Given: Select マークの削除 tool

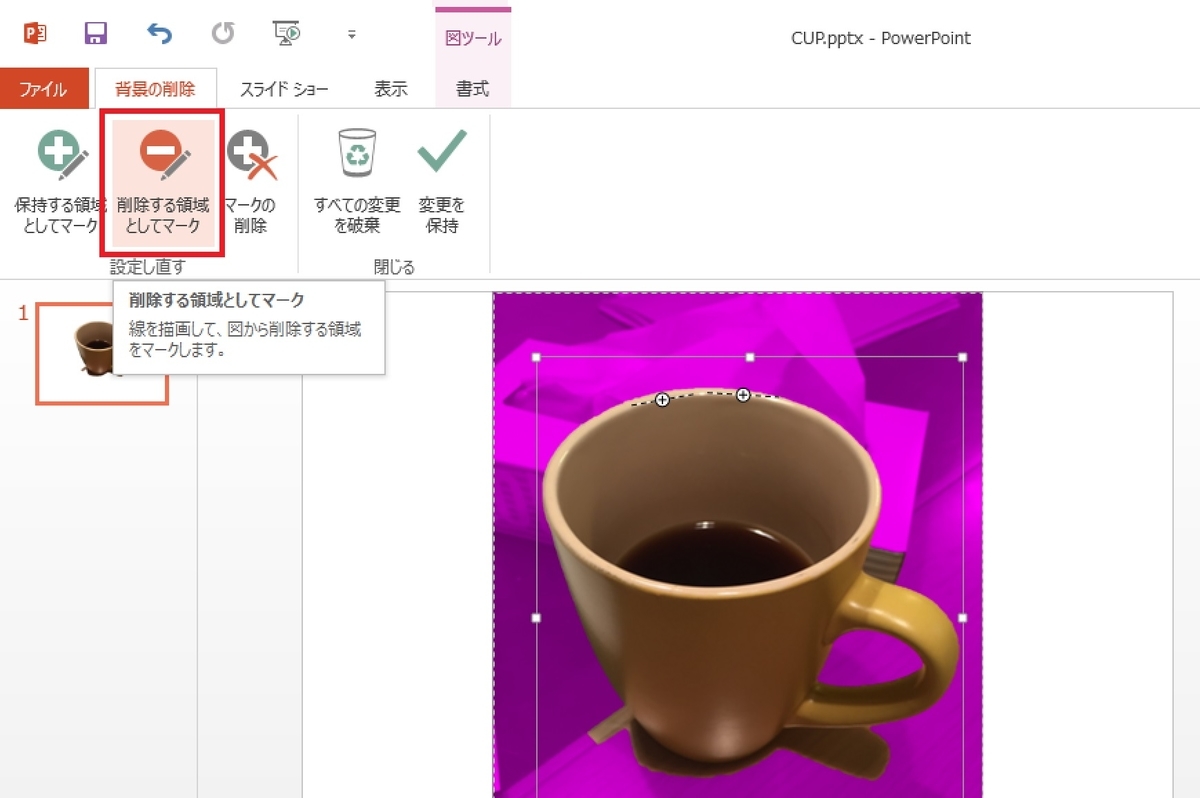Looking at the screenshot, I should pyautogui.click(x=250, y=184).
